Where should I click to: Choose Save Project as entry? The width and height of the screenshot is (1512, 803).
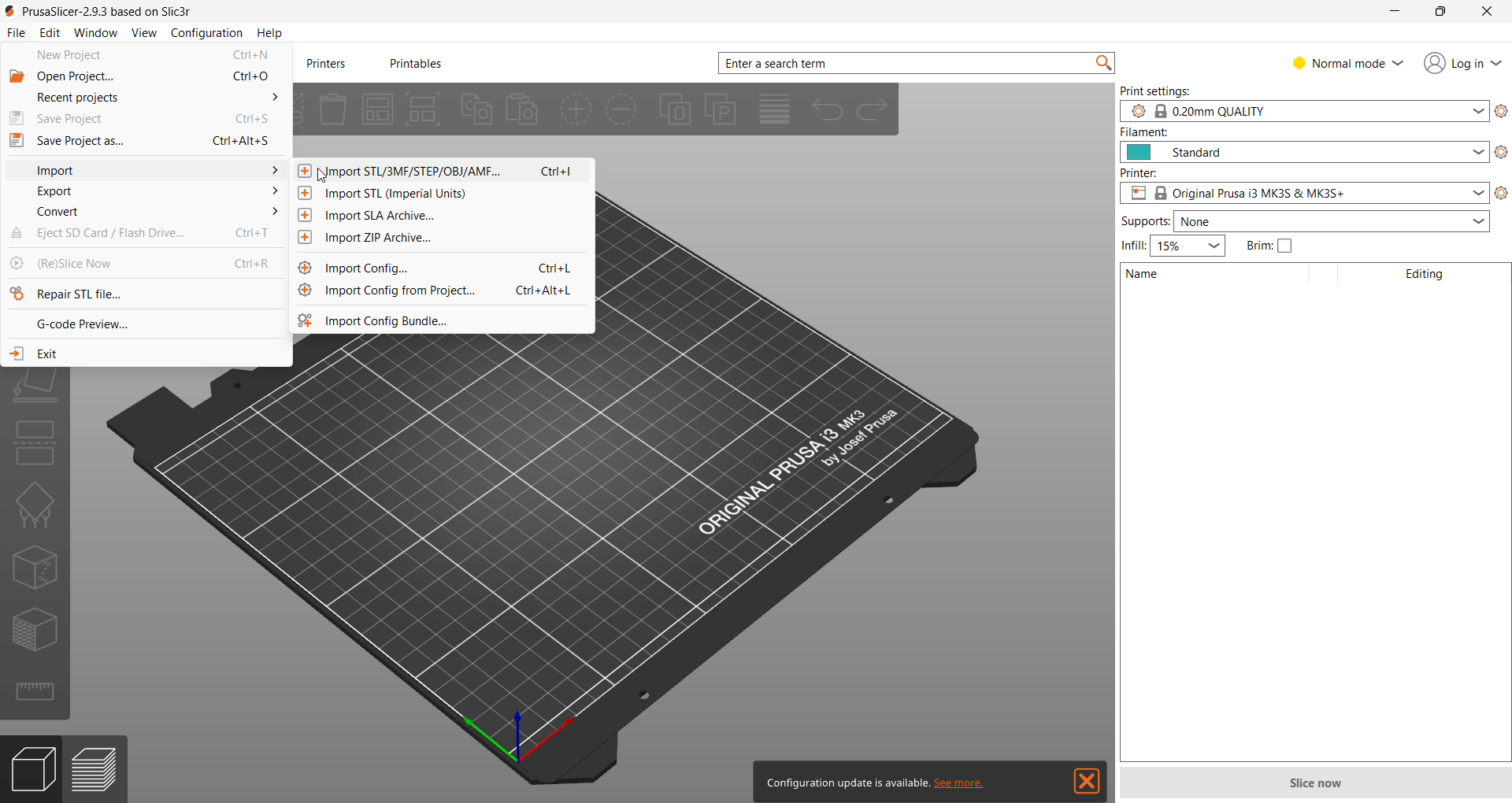146,141
